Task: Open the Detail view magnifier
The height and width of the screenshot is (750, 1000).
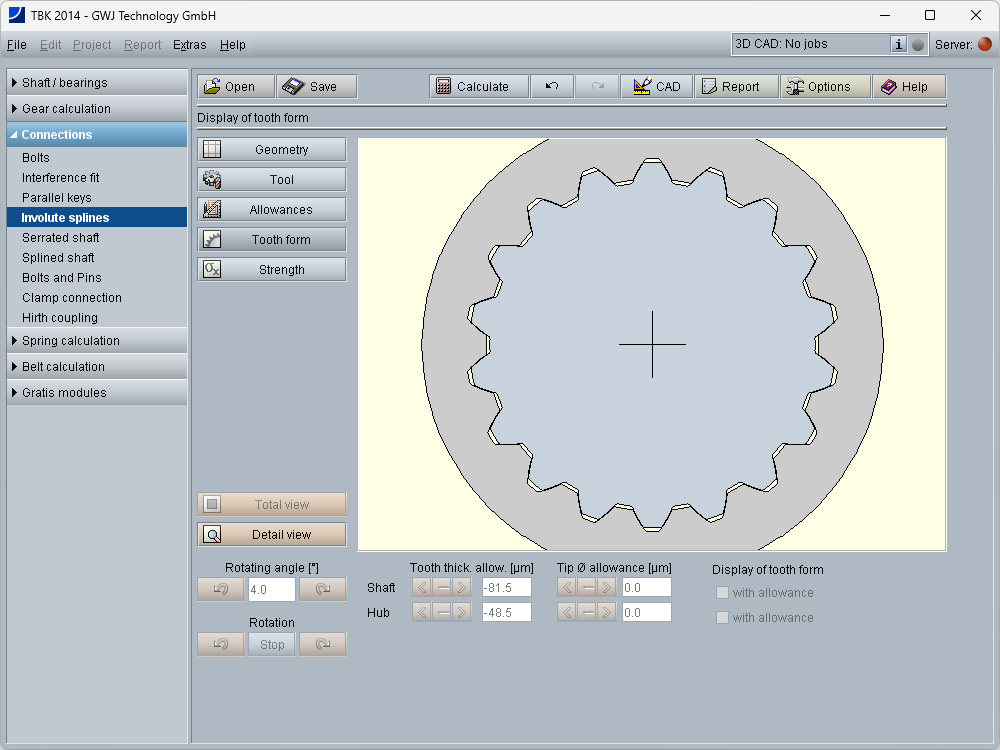Action: tap(271, 535)
